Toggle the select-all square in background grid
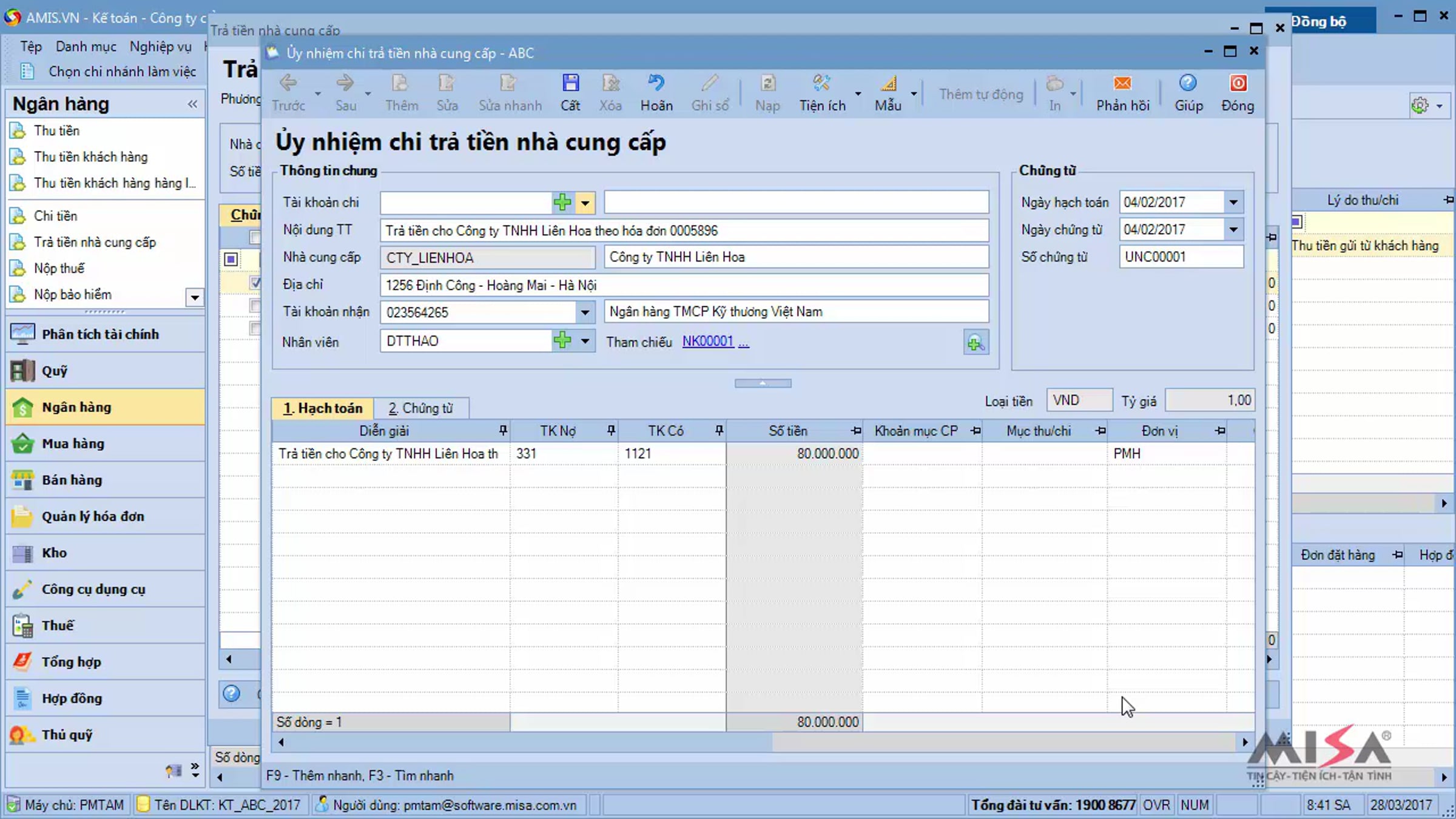This screenshot has height=819, width=1456. (x=231, y=260)
